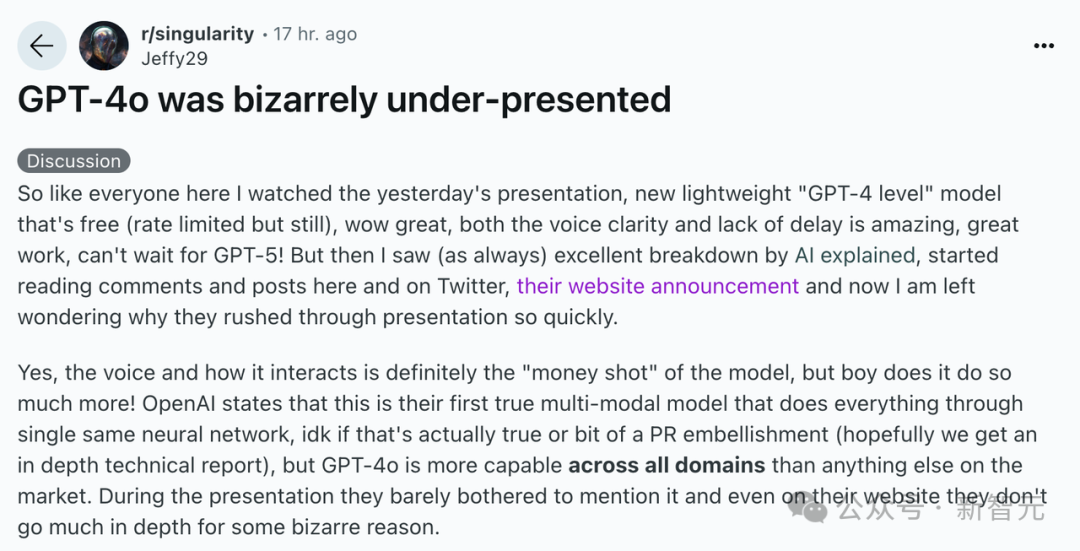This screenshot has height=551, width=1080.
Task: Click the phrase in depth technical report
Action: click(x=141, y=466)
